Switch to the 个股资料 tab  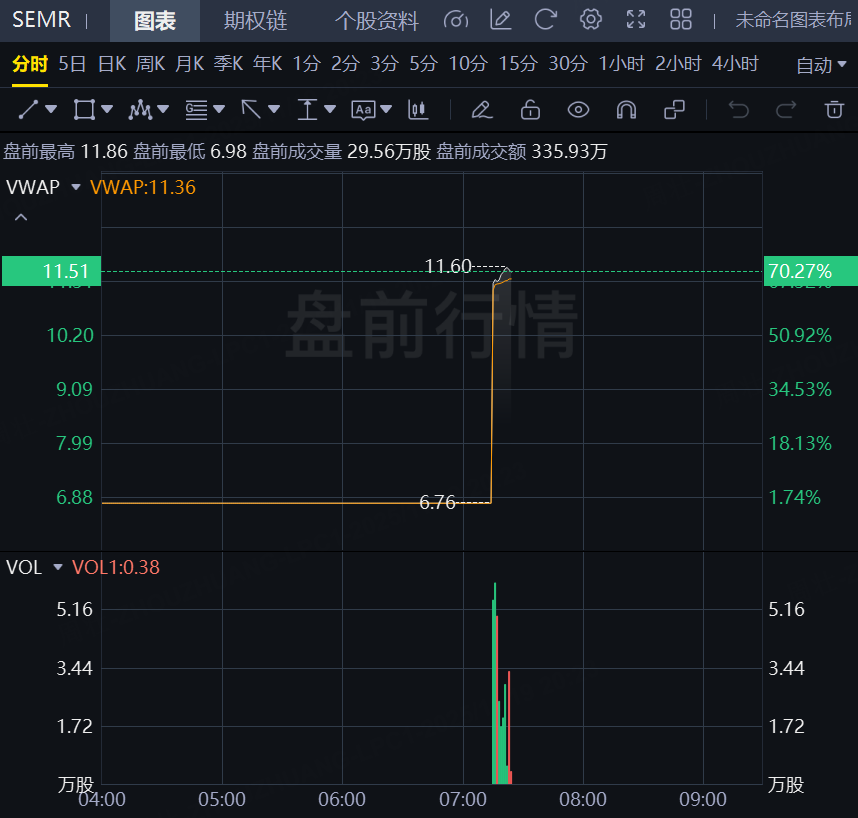376,21
